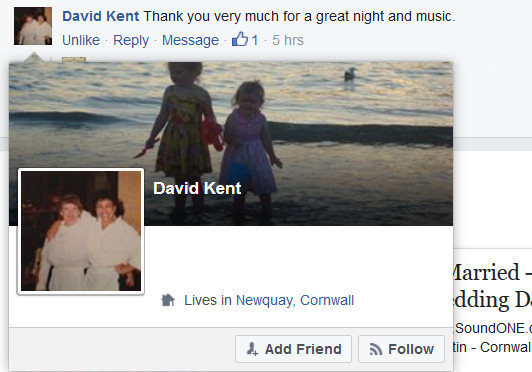Click the Add Friend button
The height and width of the screenshot is (372, 532).
pos(293,349)
